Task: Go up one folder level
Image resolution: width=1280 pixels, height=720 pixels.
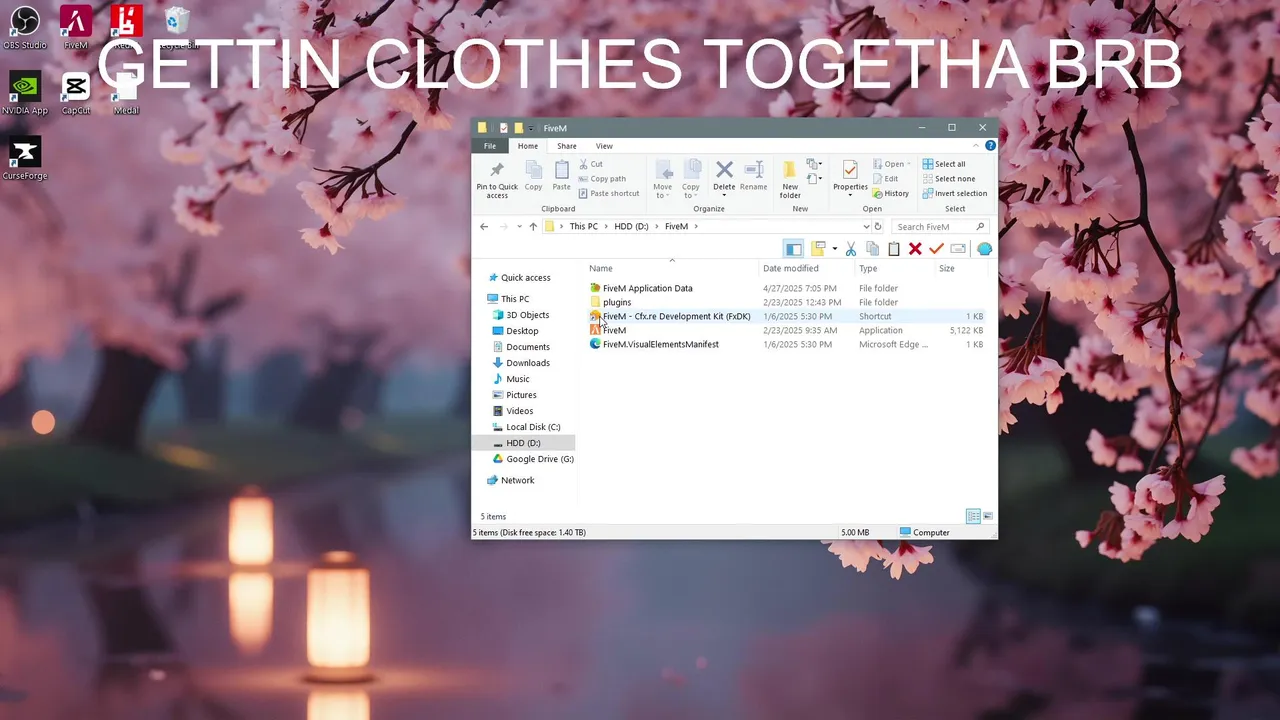Action: point(533,227)
